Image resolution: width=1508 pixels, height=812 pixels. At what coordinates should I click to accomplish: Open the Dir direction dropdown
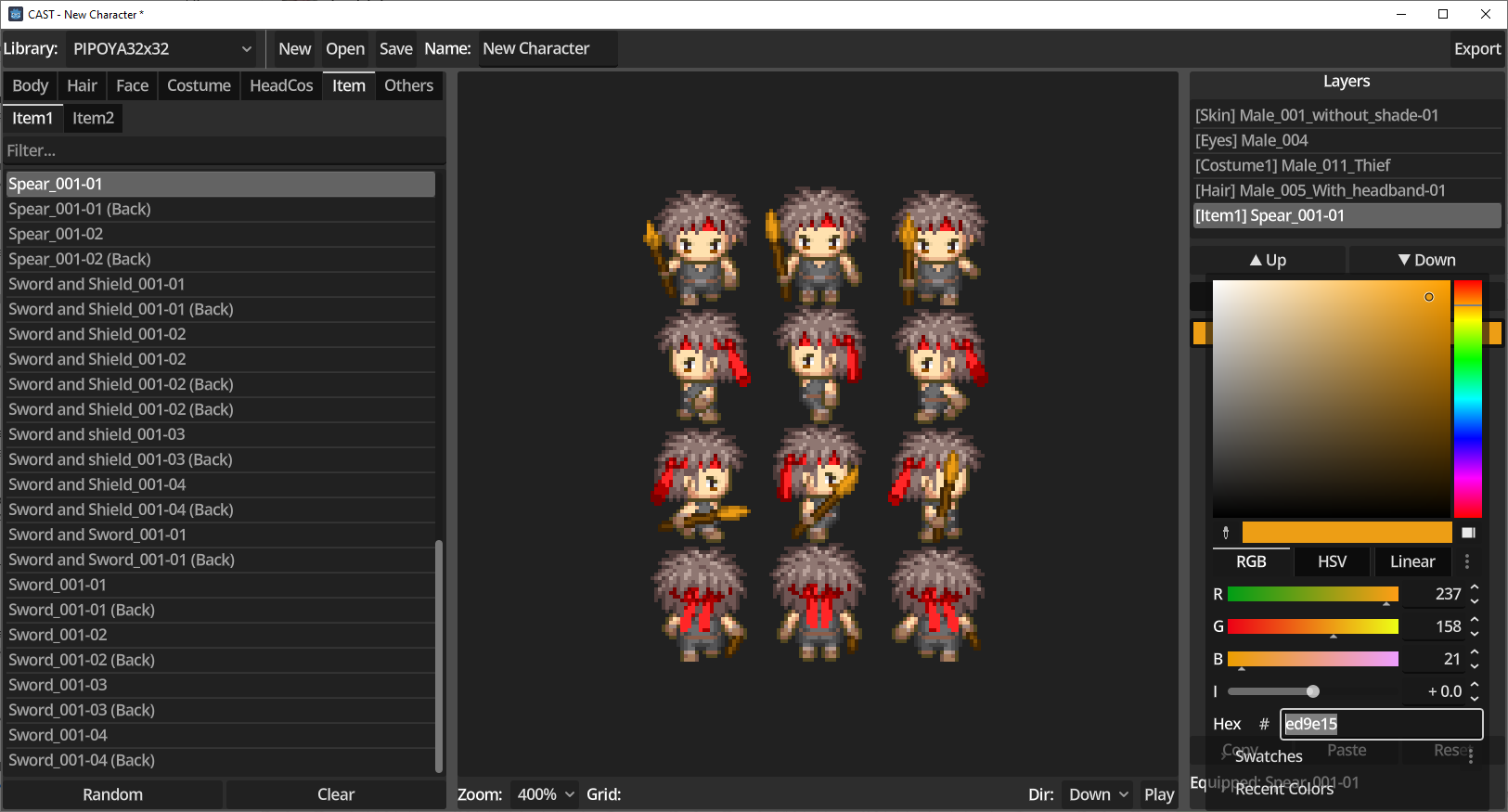coord(1098,794)
